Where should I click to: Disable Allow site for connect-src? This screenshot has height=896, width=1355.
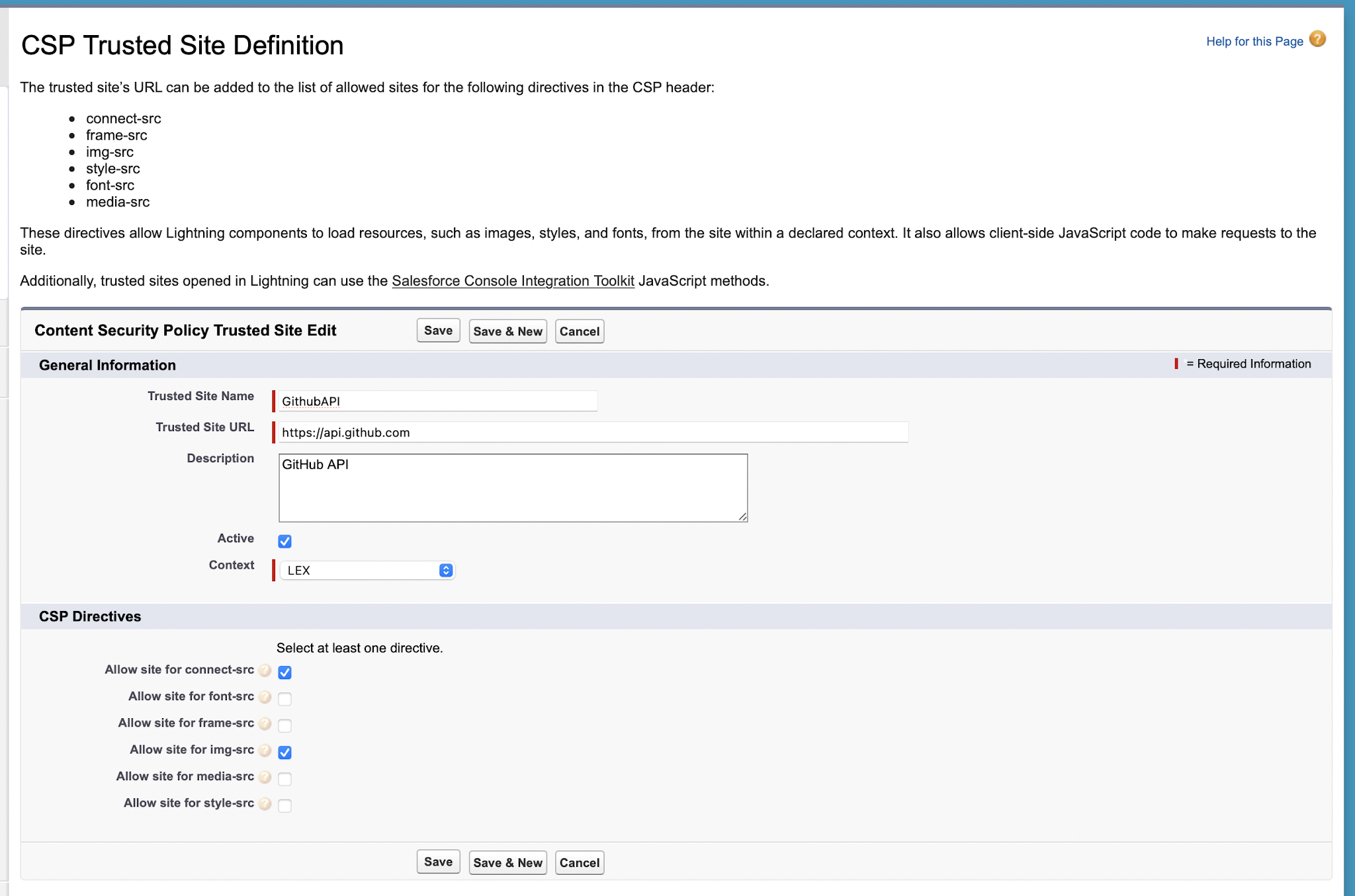click(x=284, y=672)
